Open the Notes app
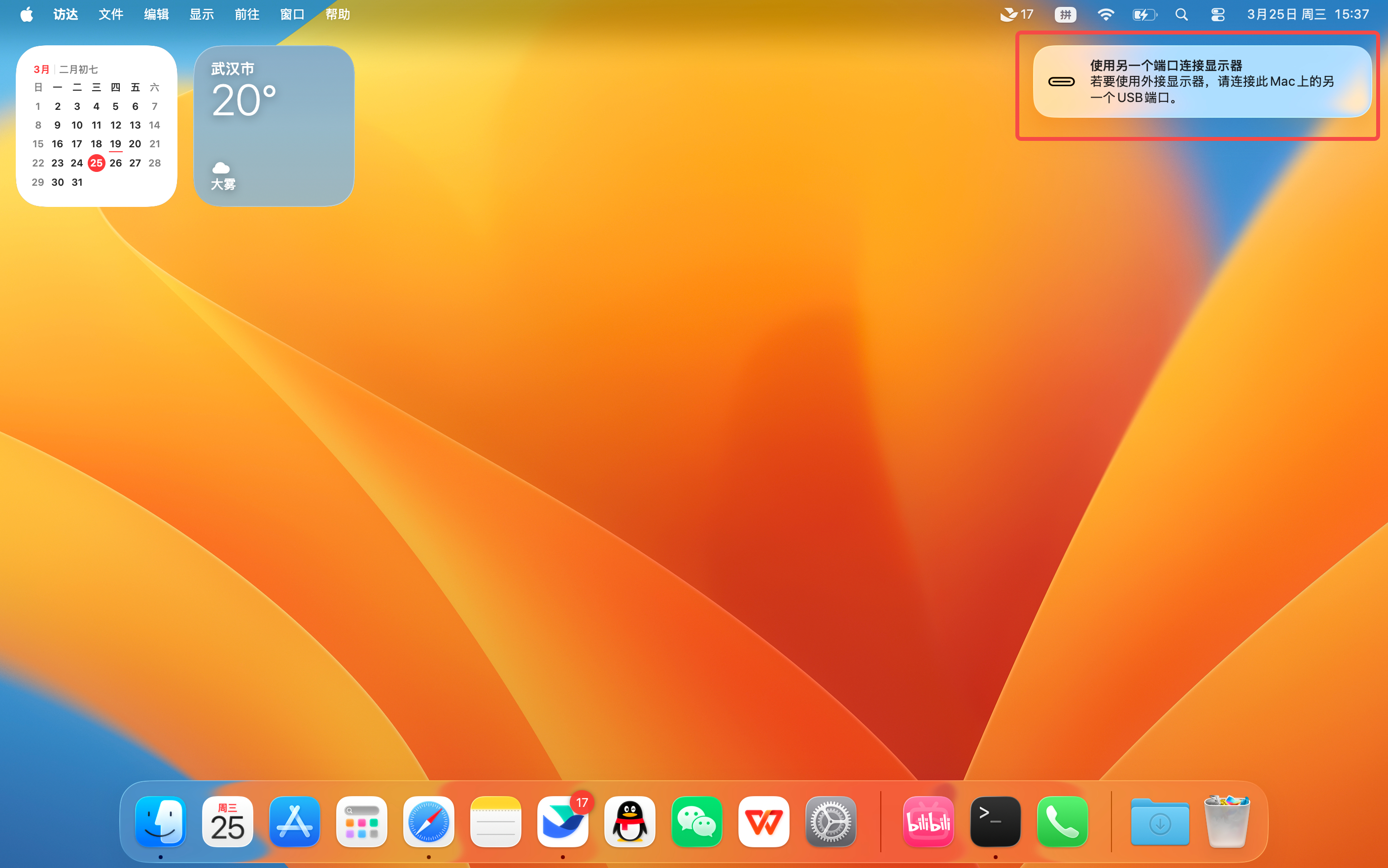This screenshot has height=868, width=1388. click(495, 822)
